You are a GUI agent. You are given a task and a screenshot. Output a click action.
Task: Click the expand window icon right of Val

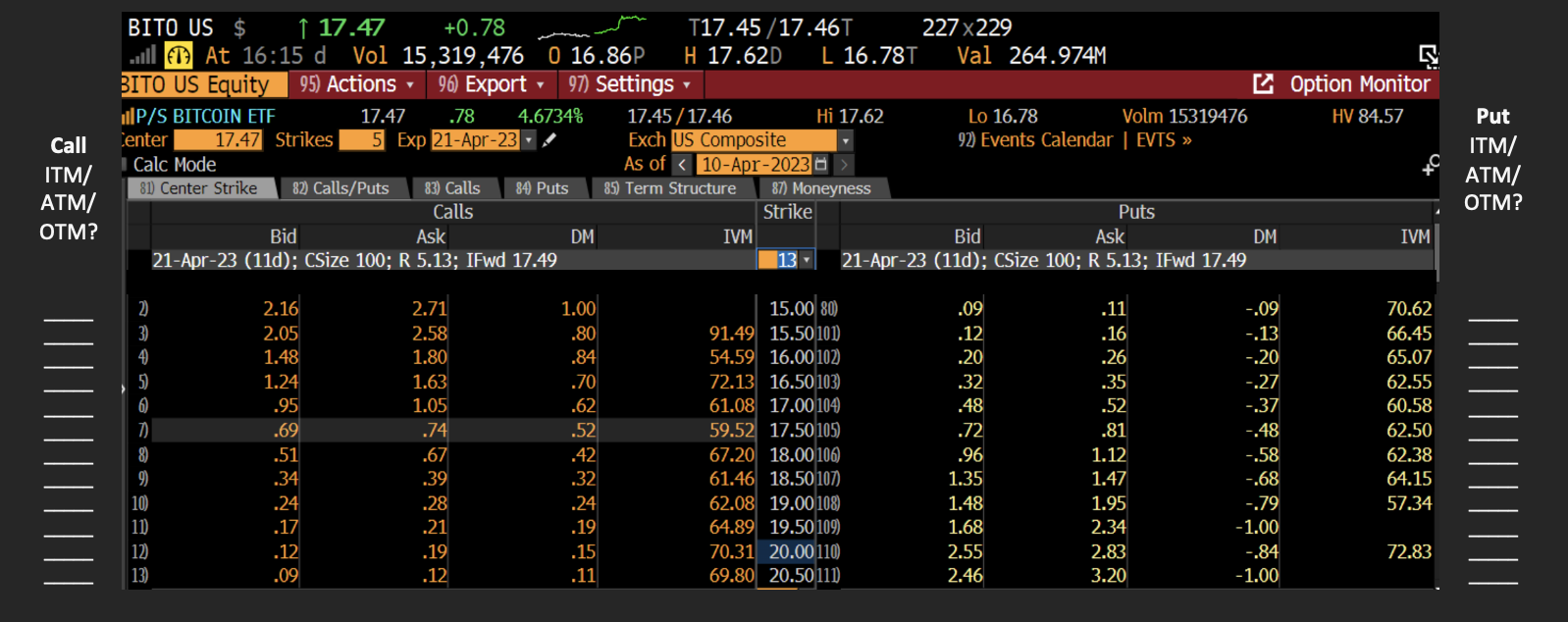click(x=1429, y=56)
